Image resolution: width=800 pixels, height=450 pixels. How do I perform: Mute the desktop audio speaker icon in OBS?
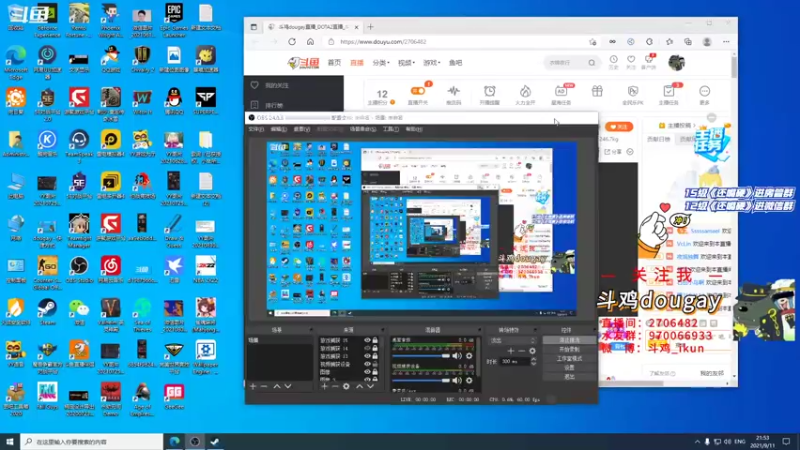[457, 356]
